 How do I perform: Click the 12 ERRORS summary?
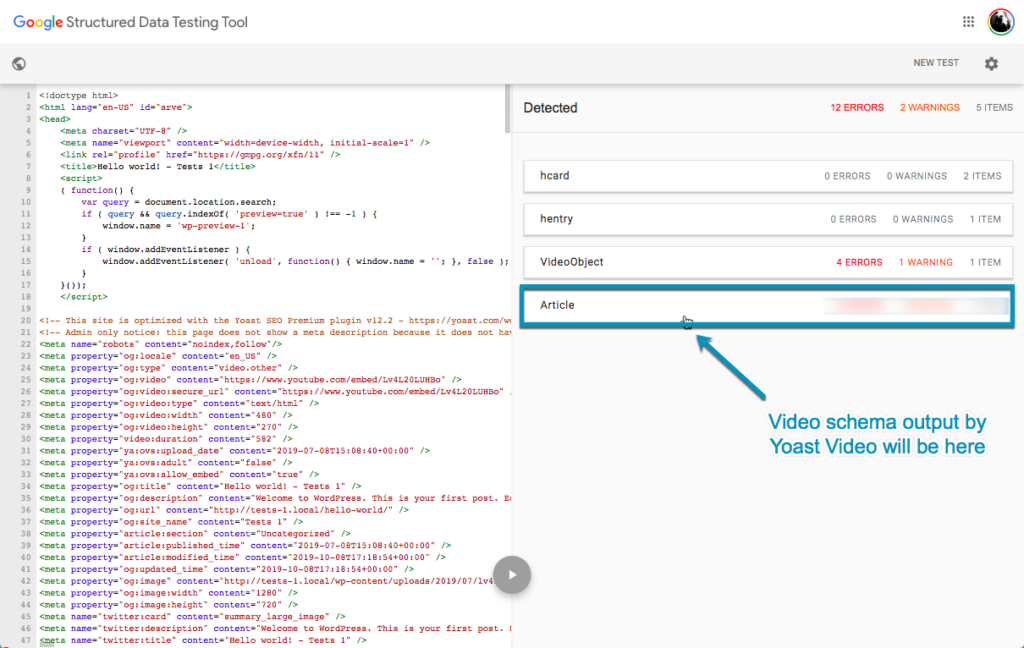point(857,107)
